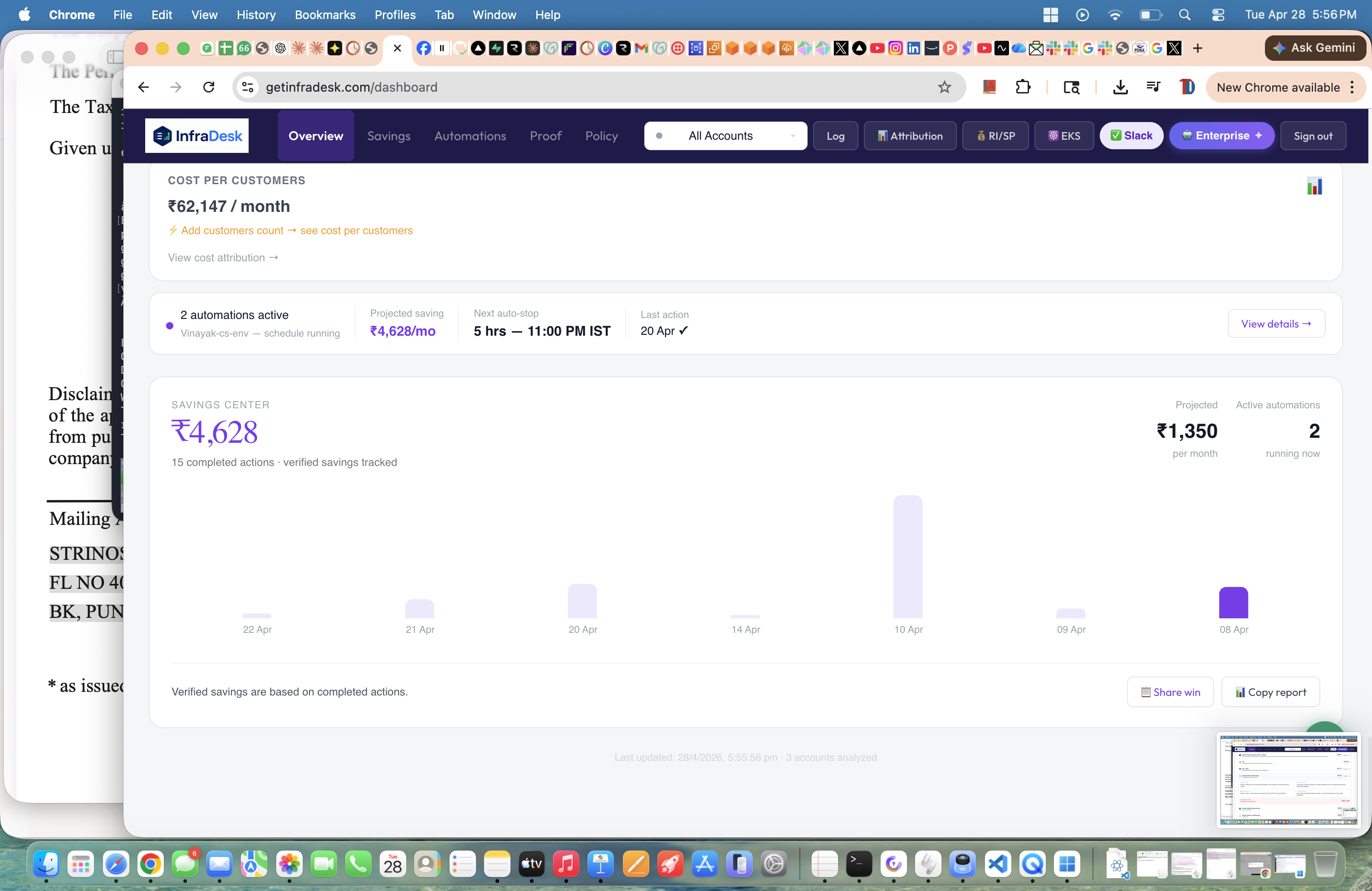The image size is (1372, 891).
Task: Open the RI/SP button
Action: tap(995, 136)
